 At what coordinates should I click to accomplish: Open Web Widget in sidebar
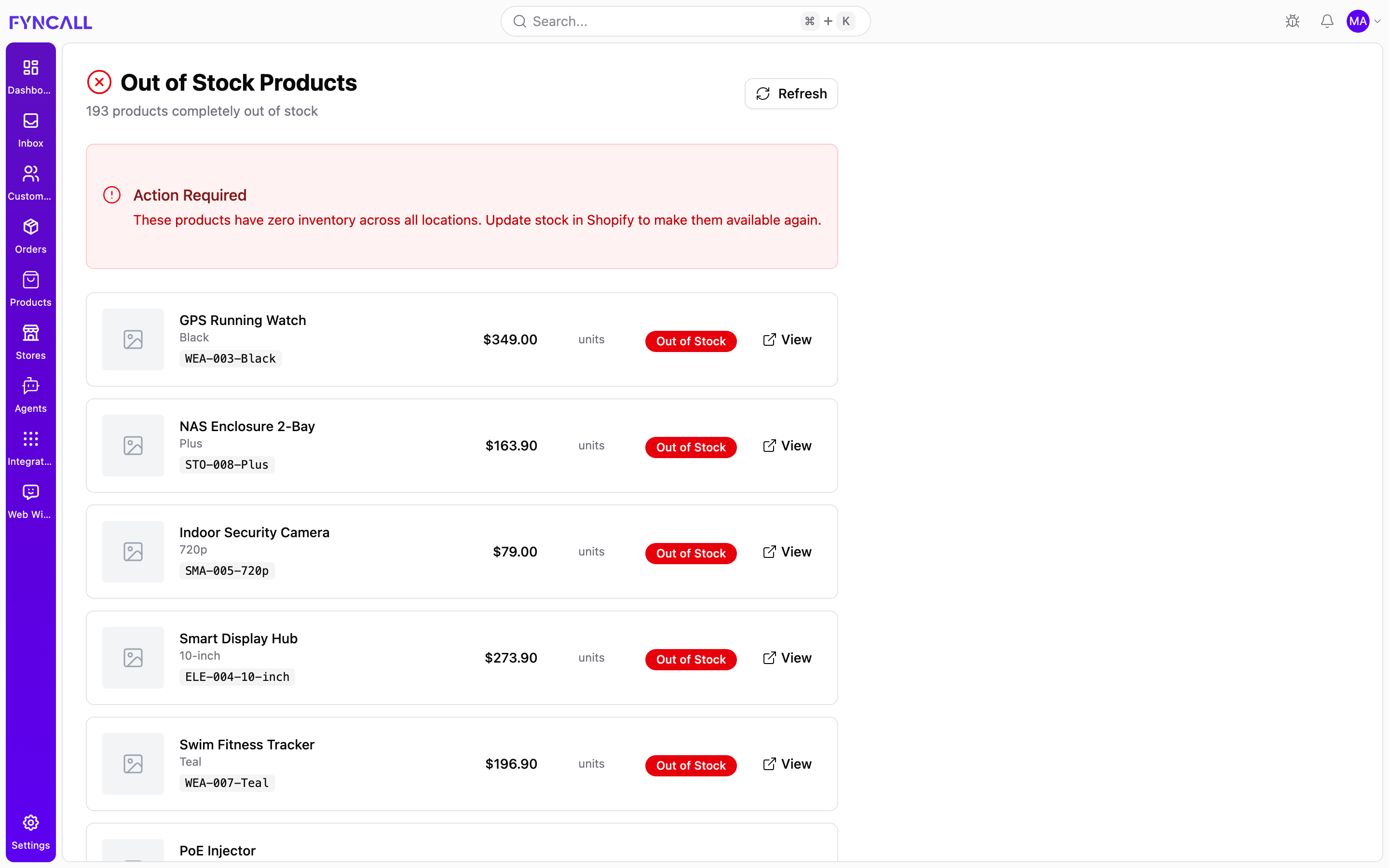click(30, 502)
